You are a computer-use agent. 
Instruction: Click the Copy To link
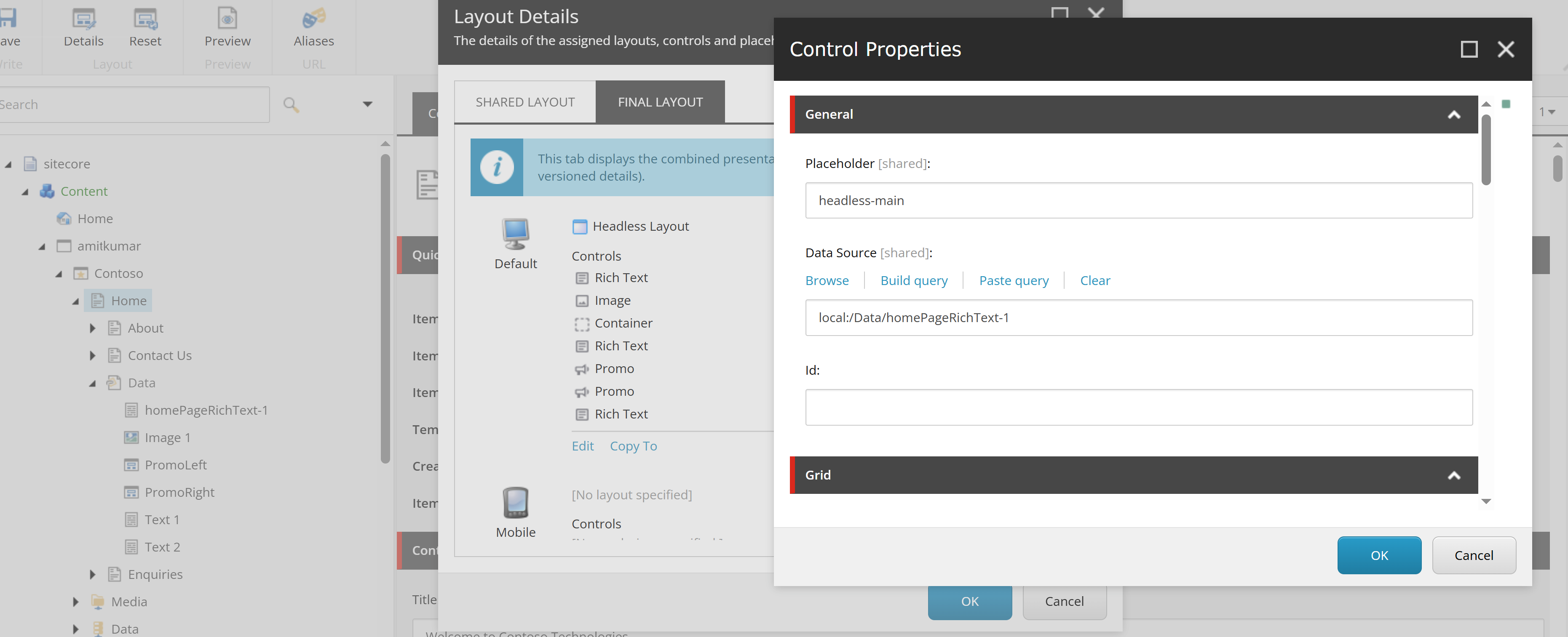(x=633, y=446)
